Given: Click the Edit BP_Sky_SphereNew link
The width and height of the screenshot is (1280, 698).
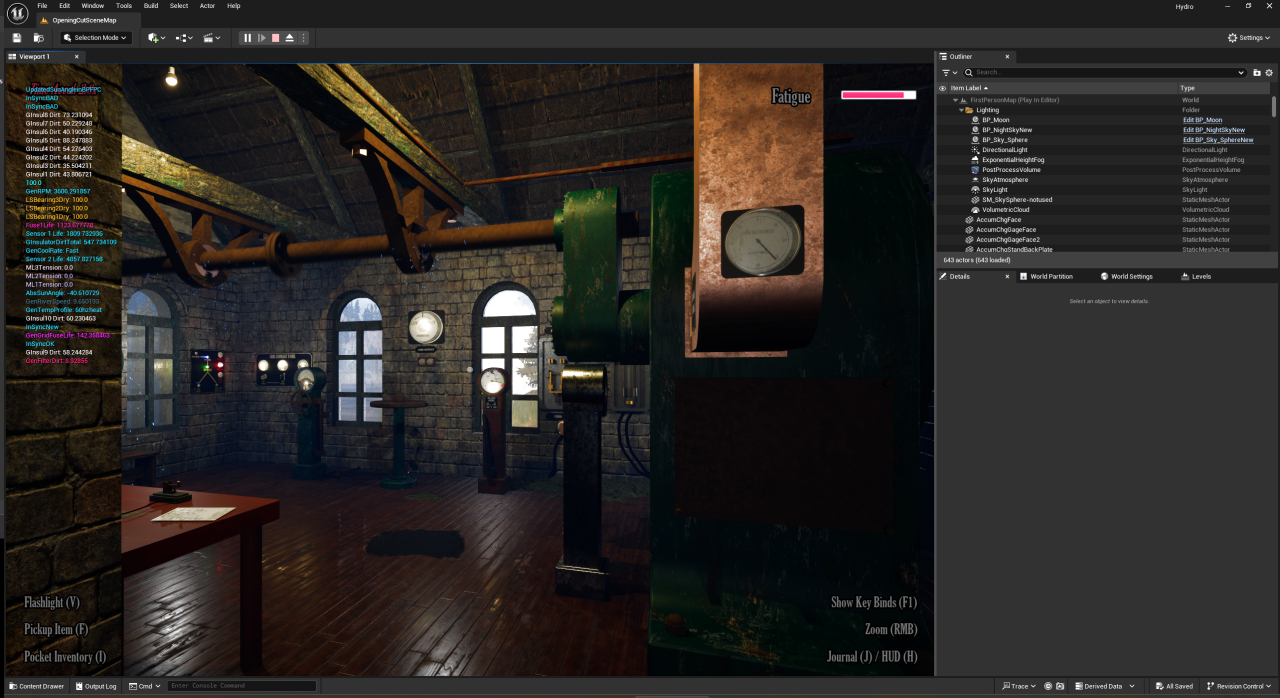Looking at the screenshot, I should [1218, 140].
